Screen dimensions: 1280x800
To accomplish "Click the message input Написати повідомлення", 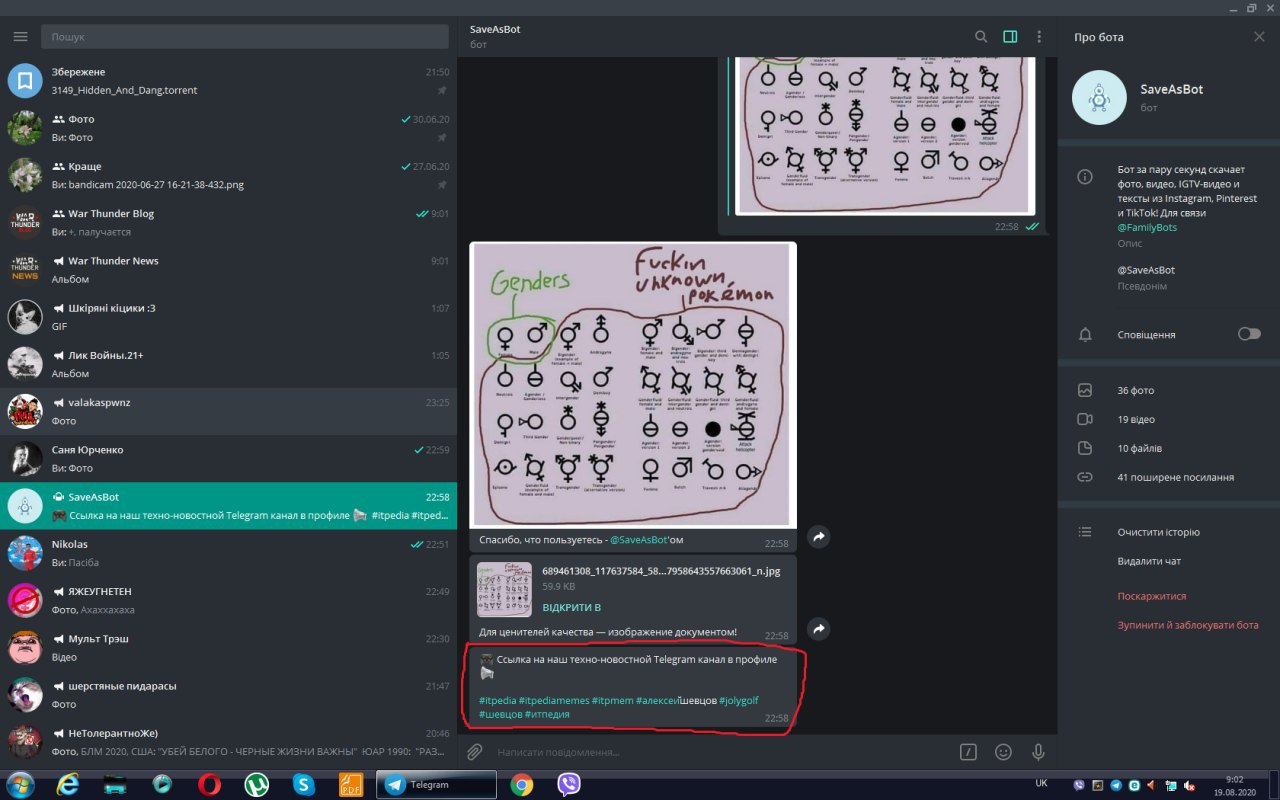I will coord(720,752).
